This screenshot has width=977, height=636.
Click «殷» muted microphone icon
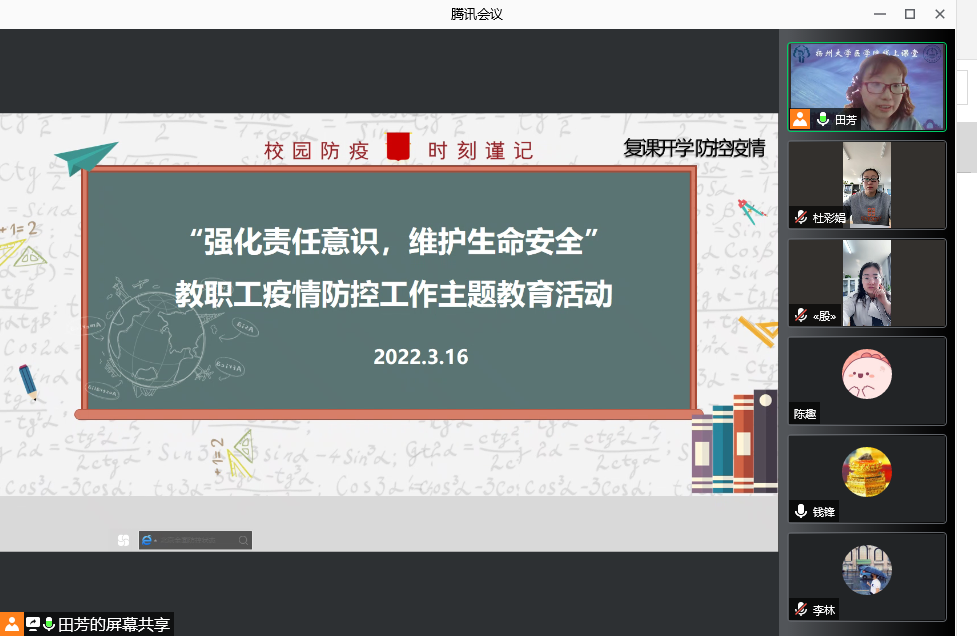tap(801, 315)
